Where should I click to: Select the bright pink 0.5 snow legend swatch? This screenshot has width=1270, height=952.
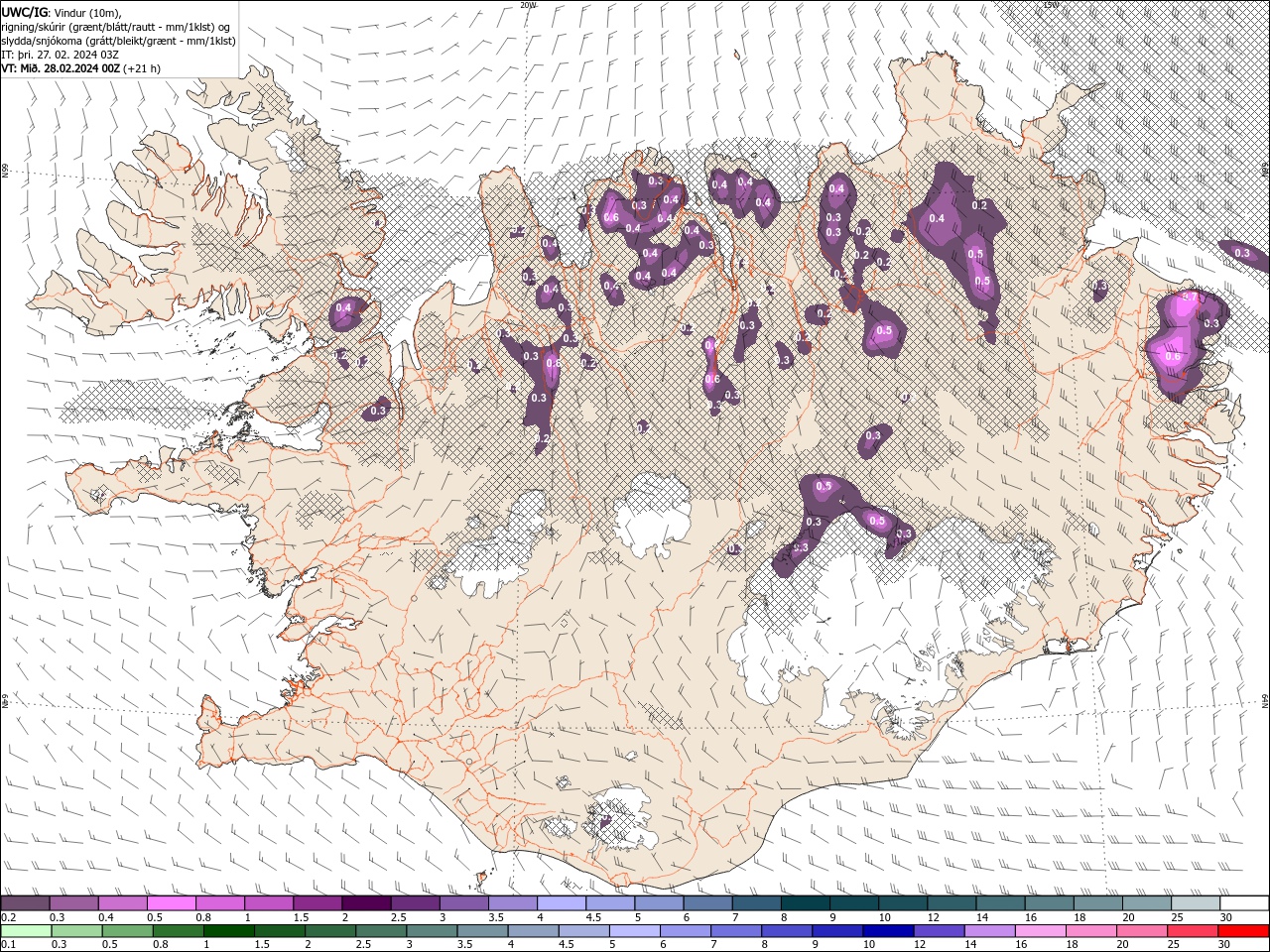tap(171, 902)
